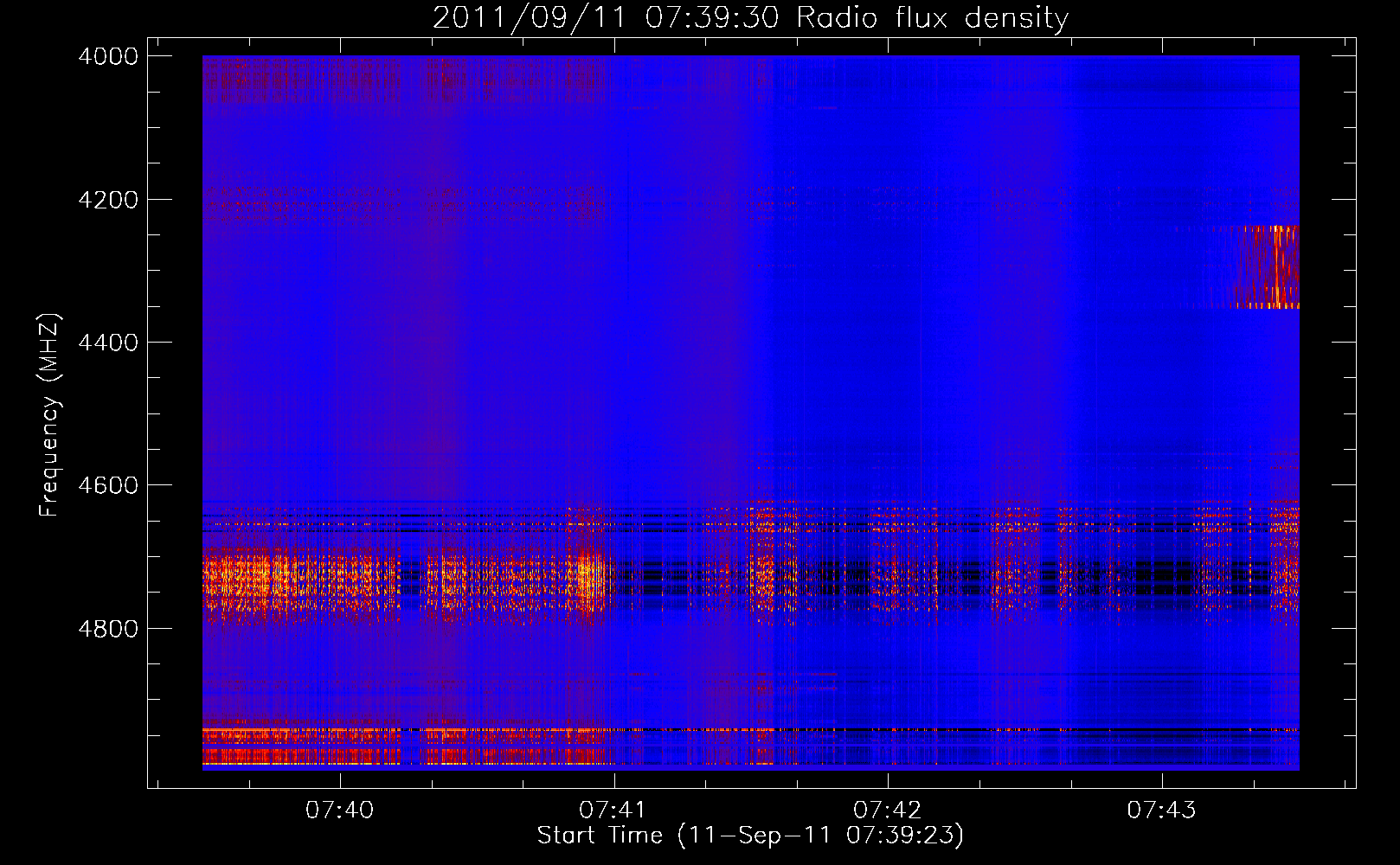Viewport: 1400px width, 865px height.
Task: Click the 07:43 time tick label
Action: [x=1161, y=810]
